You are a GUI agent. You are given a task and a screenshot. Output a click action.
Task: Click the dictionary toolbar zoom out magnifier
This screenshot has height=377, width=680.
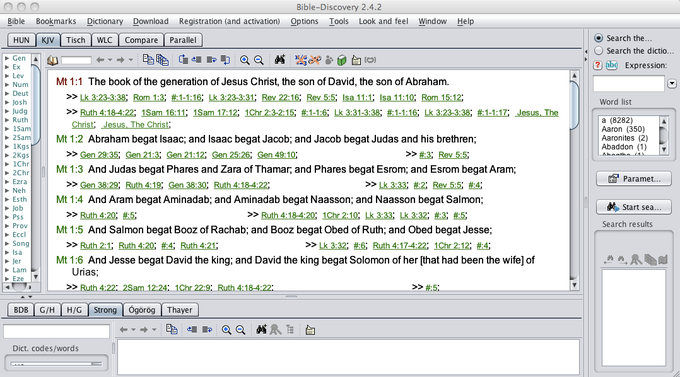click(x=240, y=330)
